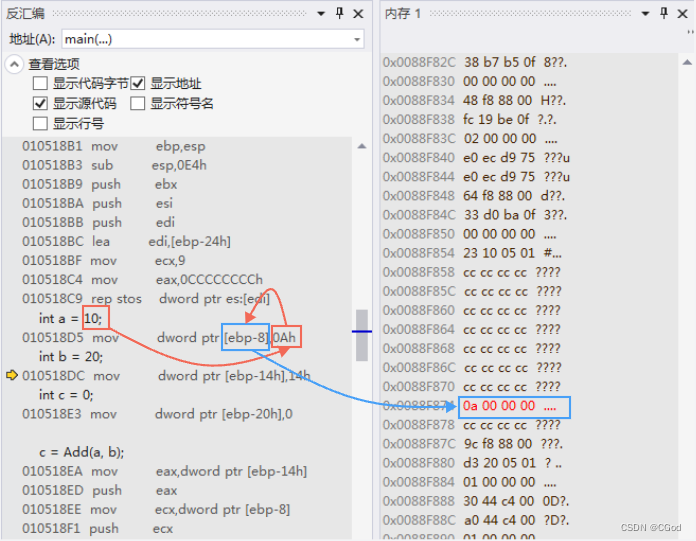Close the Disassembly (反汇编) panel
696x541 pixels.
tap(358, 14)
